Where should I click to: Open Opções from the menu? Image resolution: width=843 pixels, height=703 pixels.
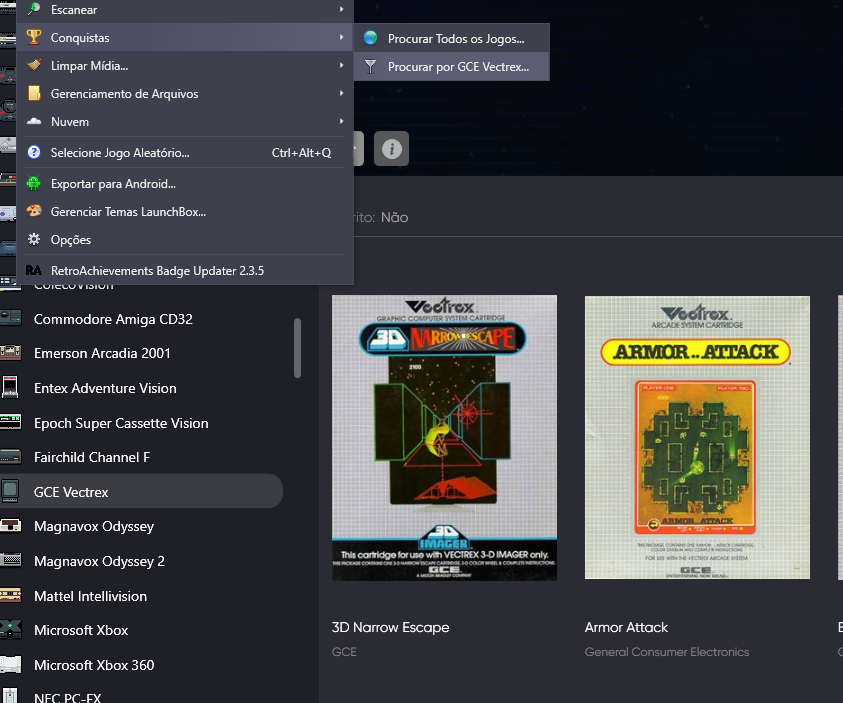pos(185,240)
